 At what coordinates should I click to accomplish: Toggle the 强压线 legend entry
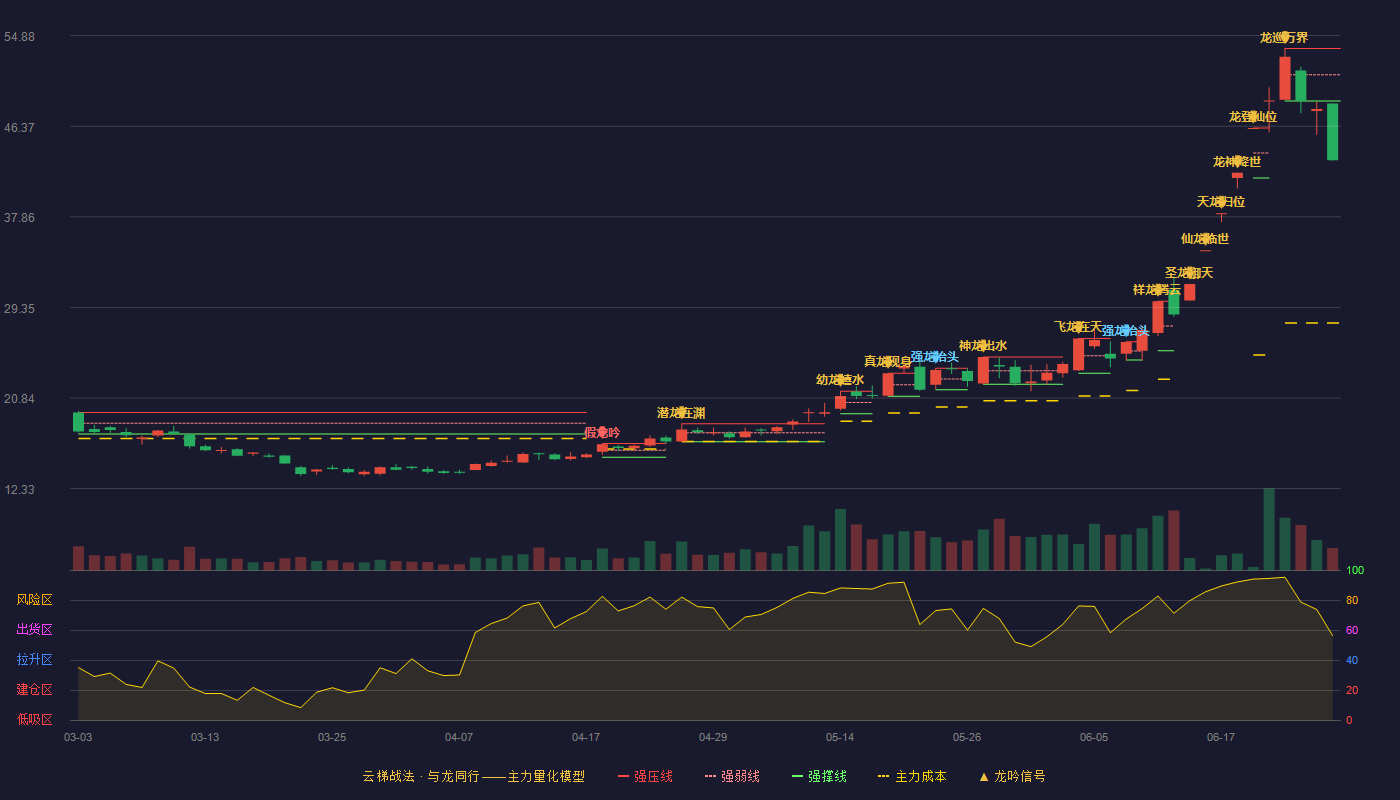(645, 776)
